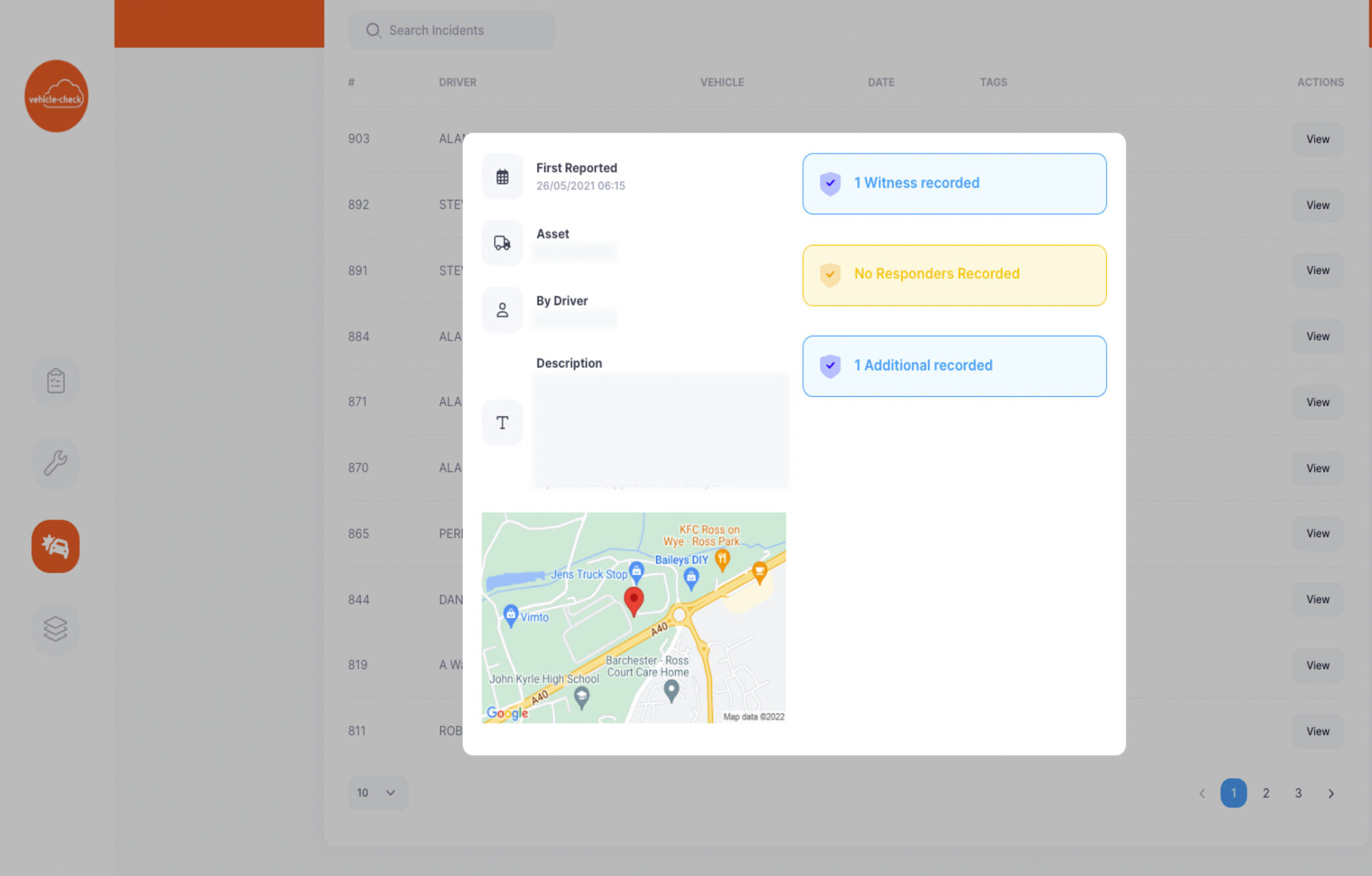Select page 1 in pagination
Screen dimensions: 1372x876
[x=1233, y=793]
